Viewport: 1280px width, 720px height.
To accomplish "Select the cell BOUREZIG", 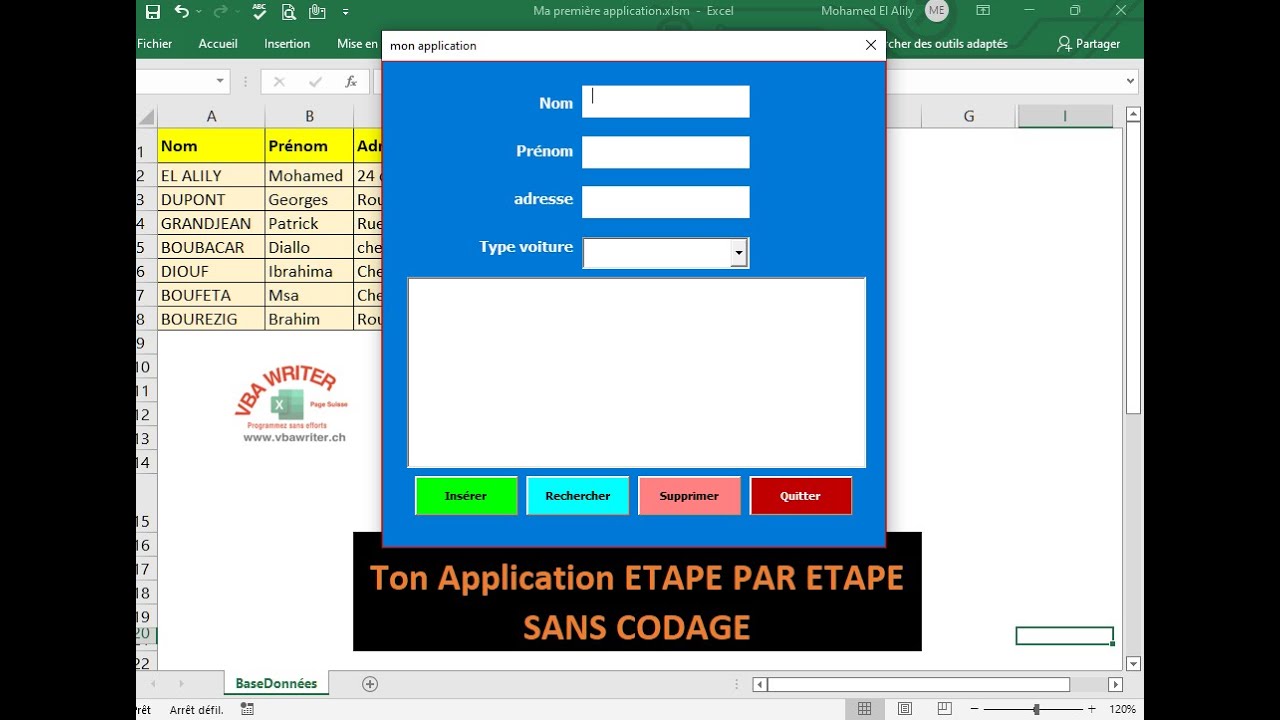I will [x=211, y=319].
